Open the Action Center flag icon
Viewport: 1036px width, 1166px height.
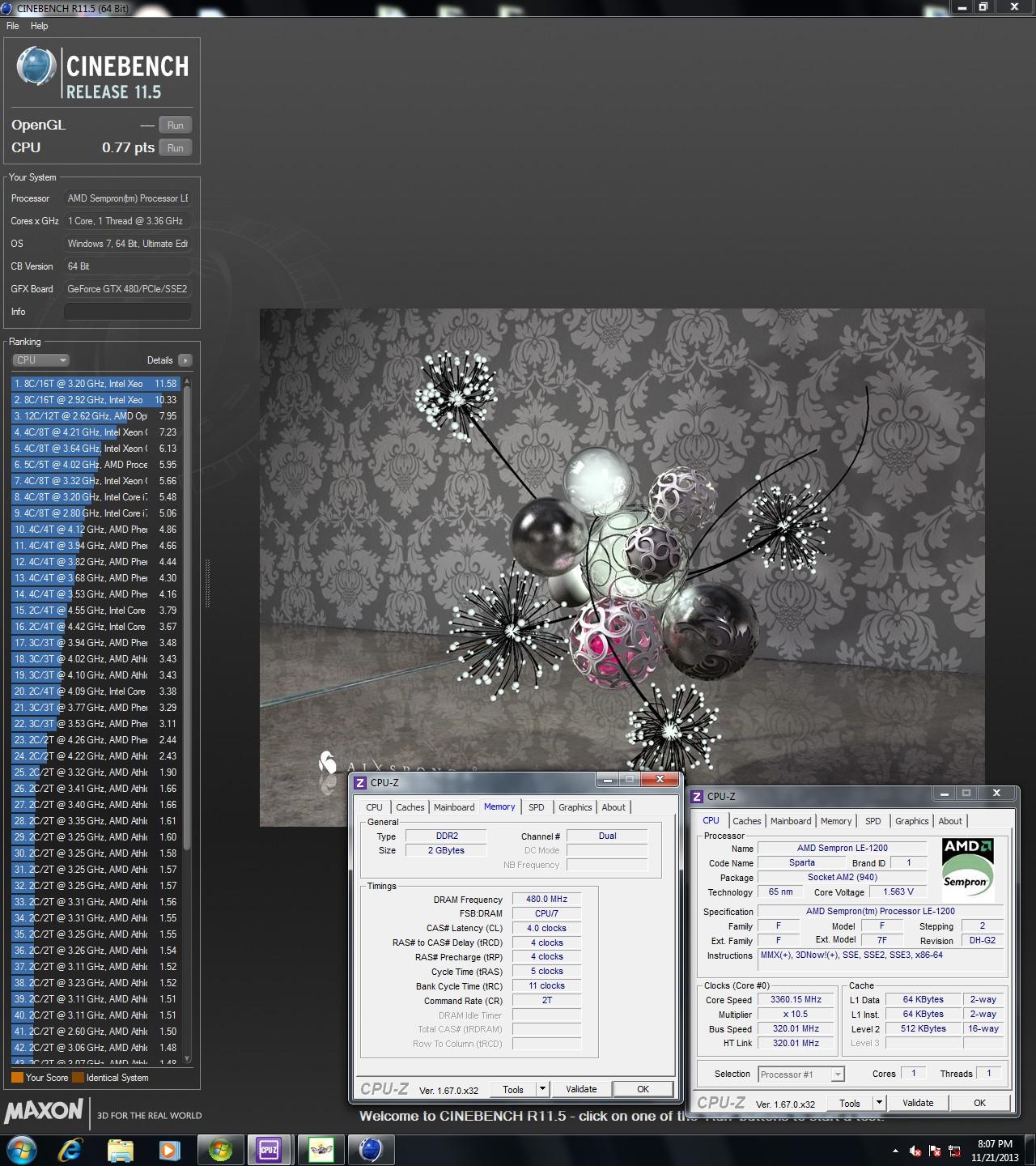click(935, 1151)
